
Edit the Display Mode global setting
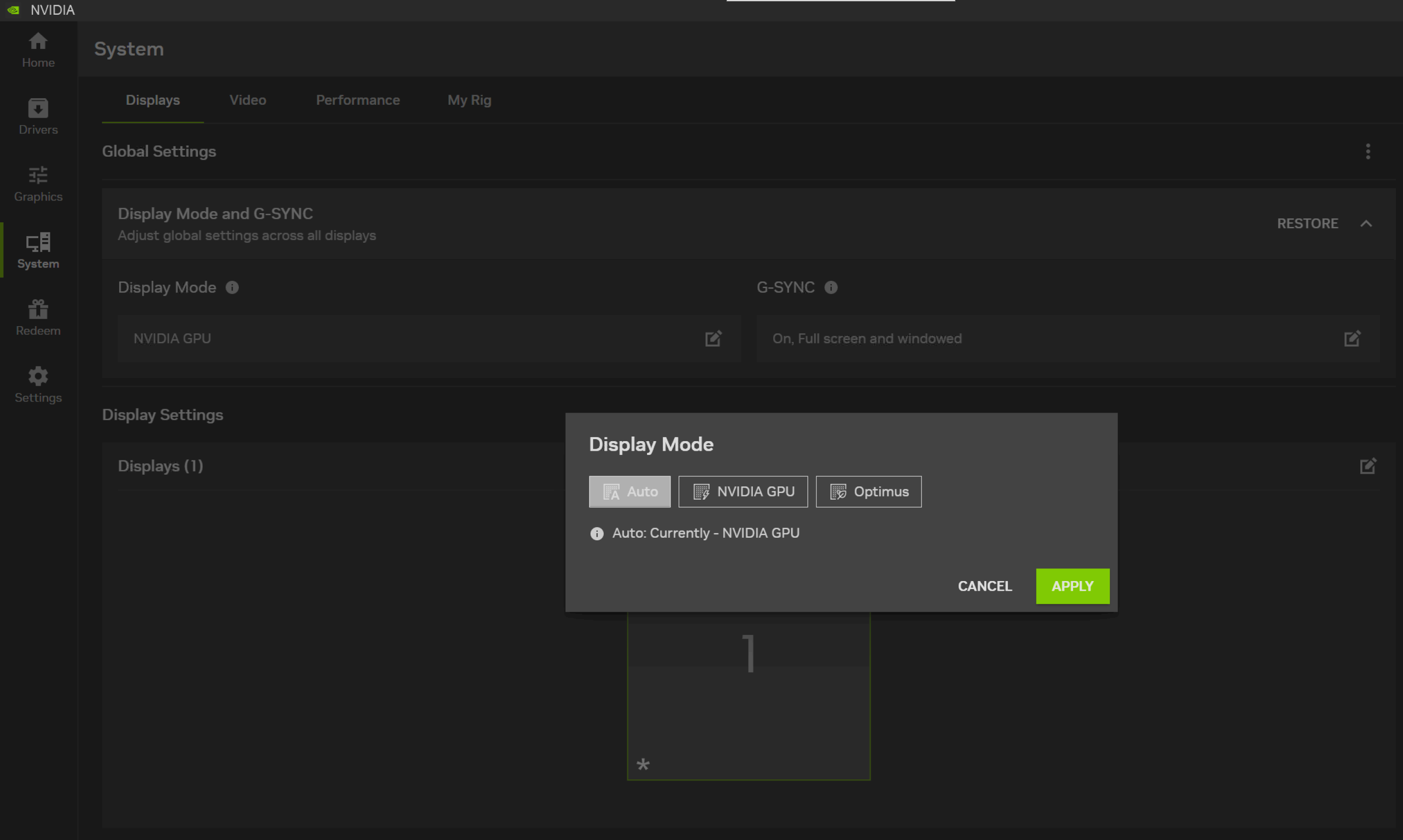713,338
